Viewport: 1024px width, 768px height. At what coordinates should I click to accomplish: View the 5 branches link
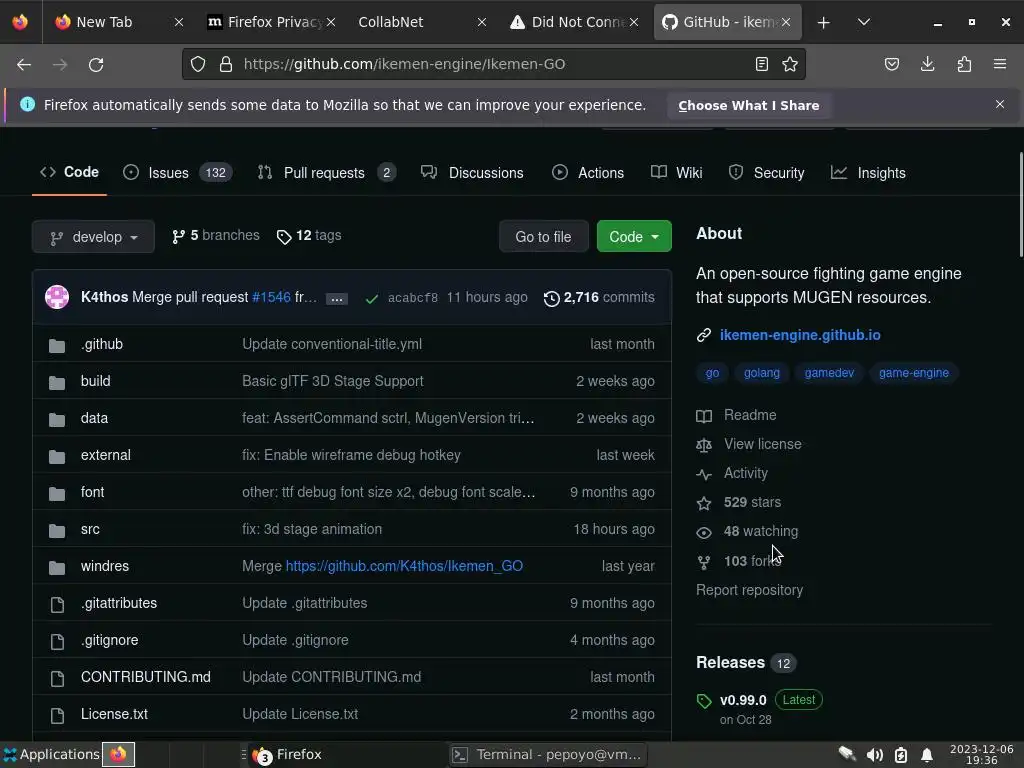[x=216, y=236]
